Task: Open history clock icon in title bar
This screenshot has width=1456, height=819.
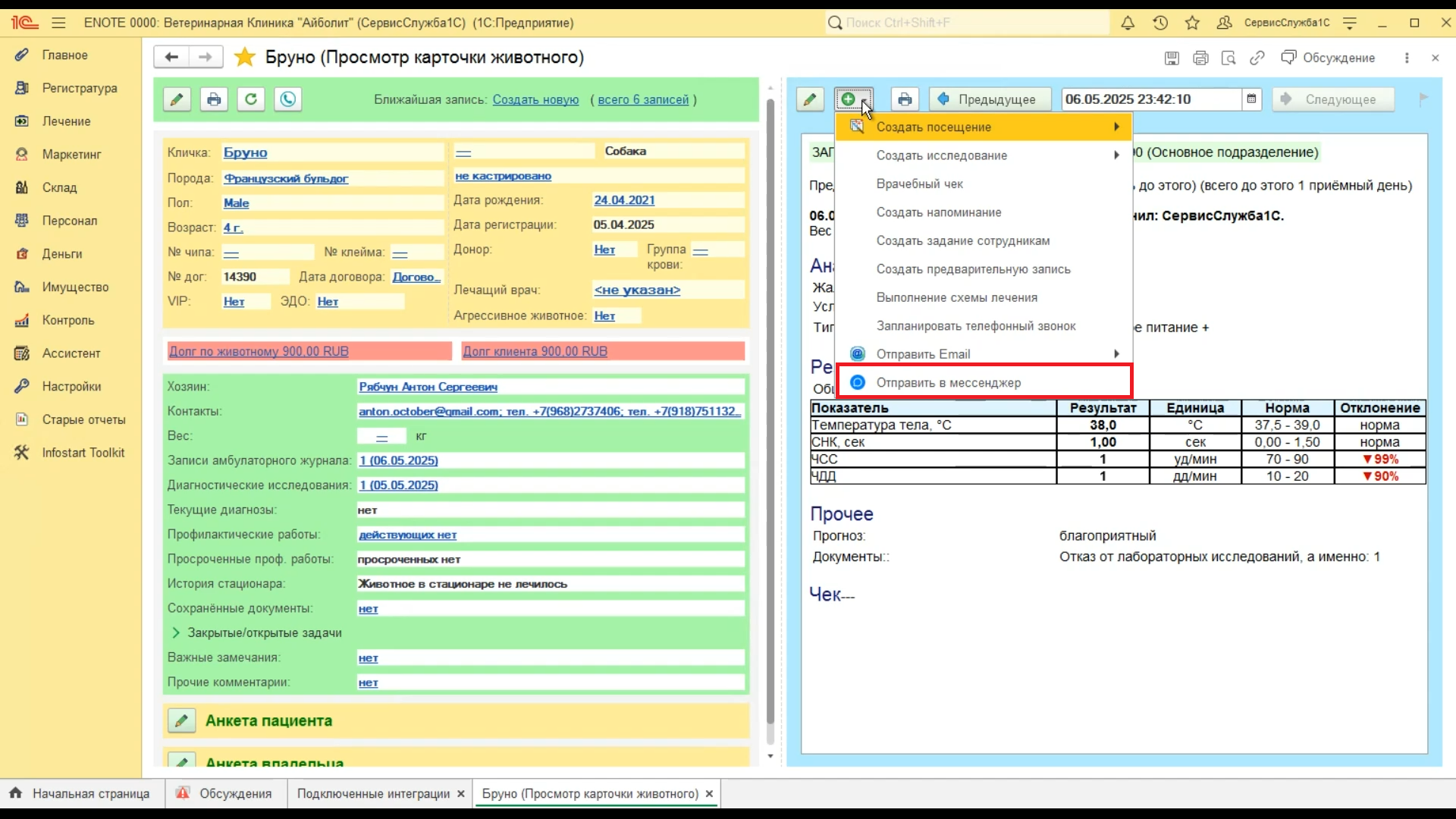Action: click(x=1160, y=23)
